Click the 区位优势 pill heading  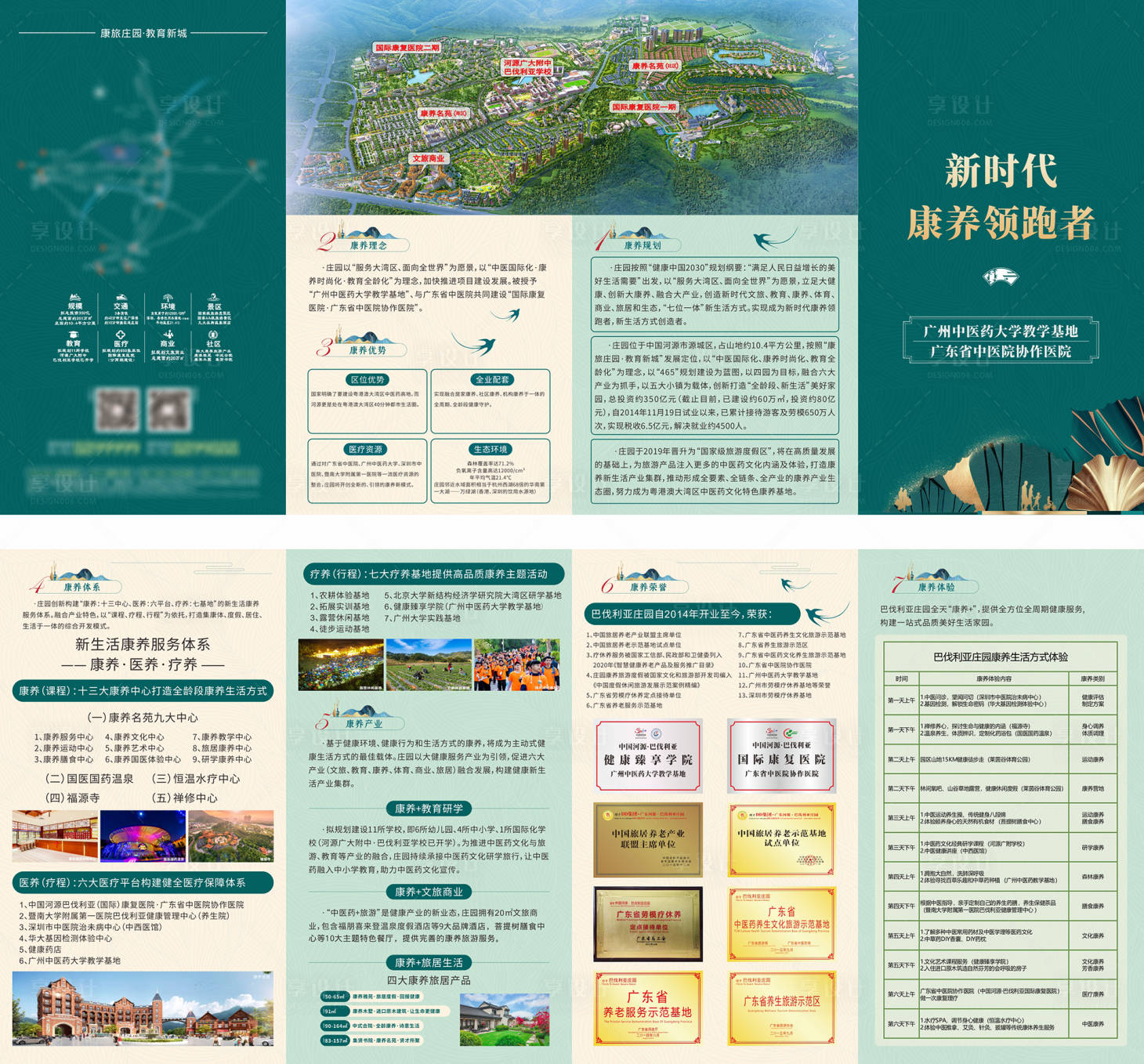tap(367, 379)
